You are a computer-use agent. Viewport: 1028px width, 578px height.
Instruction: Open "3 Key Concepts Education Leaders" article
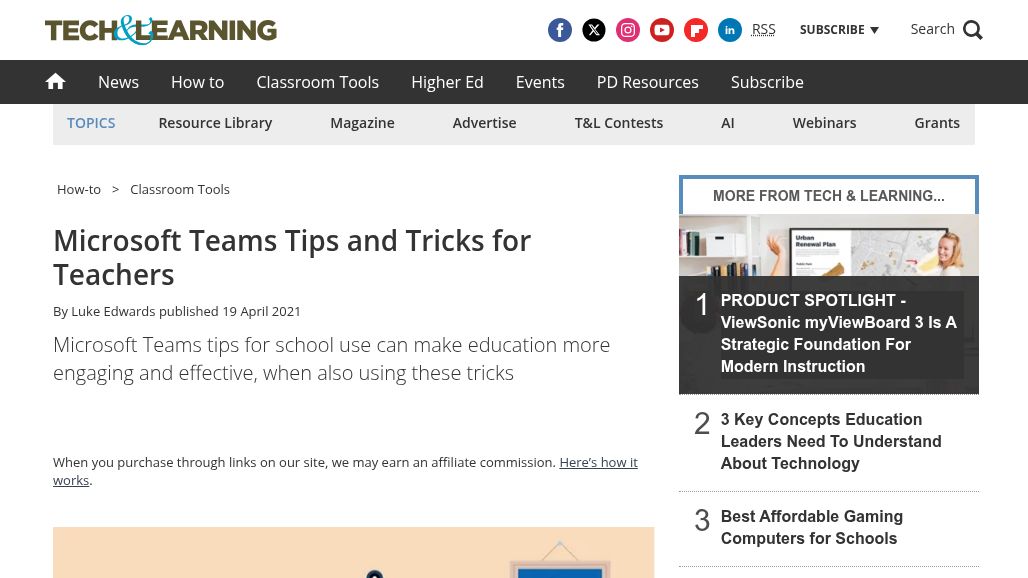click(x=831, y=441)
